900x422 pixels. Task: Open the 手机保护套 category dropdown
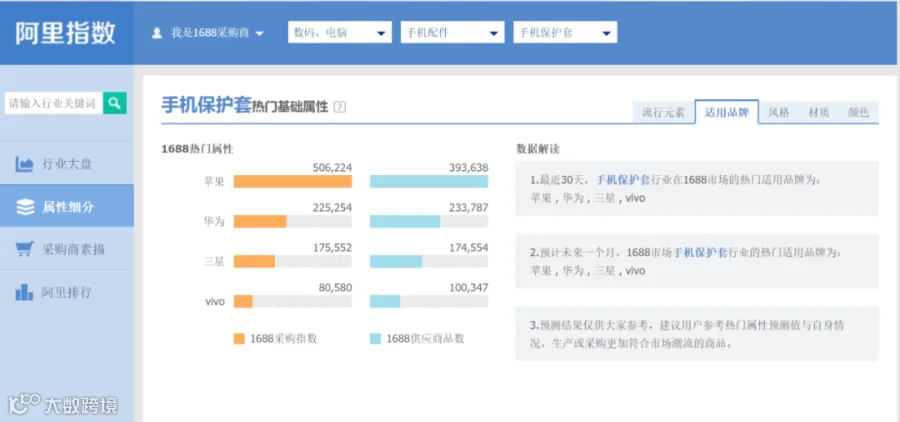point(565,33)
